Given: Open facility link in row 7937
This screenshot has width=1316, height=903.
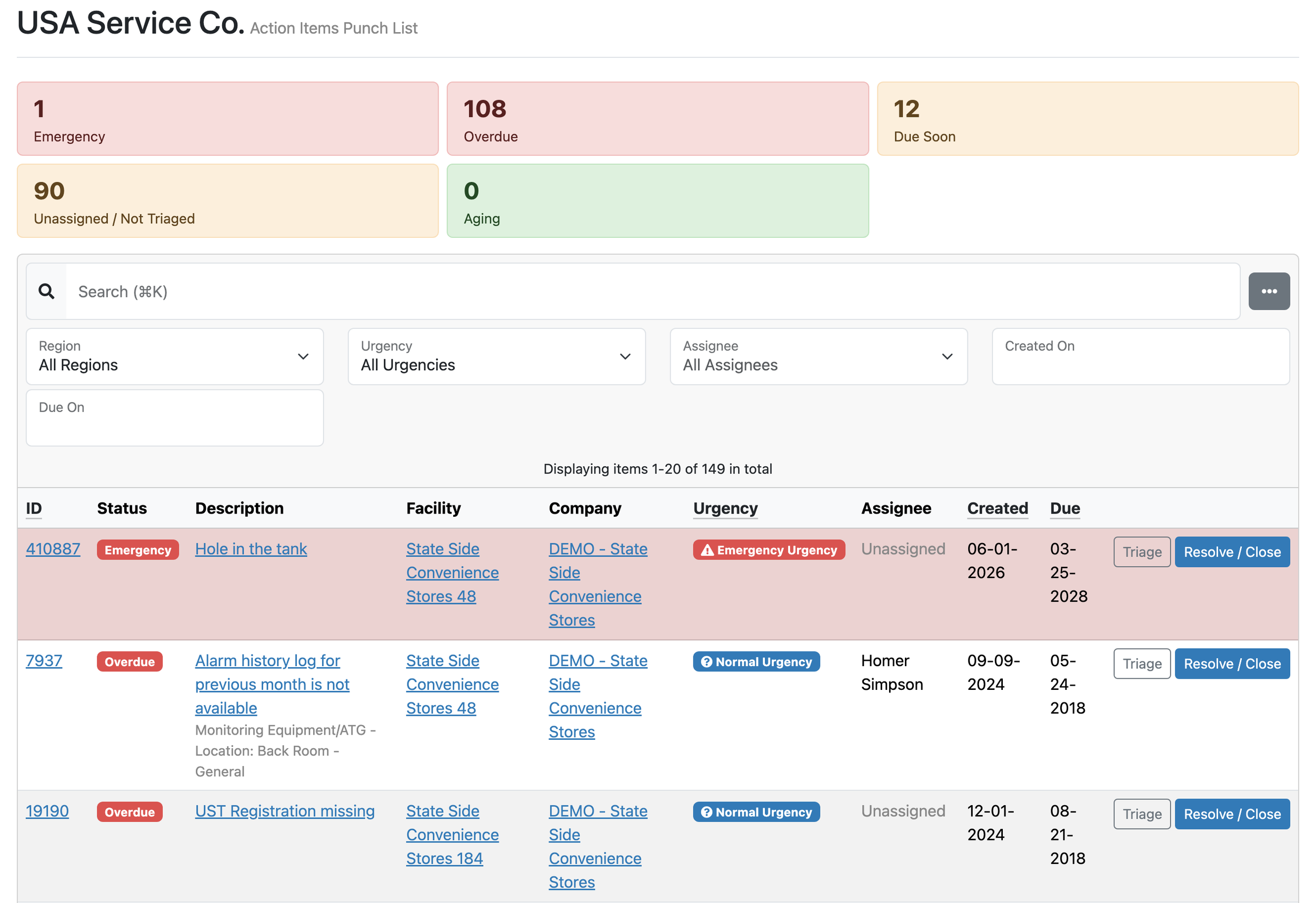Looking at the screenshot, I should point(453,685).
